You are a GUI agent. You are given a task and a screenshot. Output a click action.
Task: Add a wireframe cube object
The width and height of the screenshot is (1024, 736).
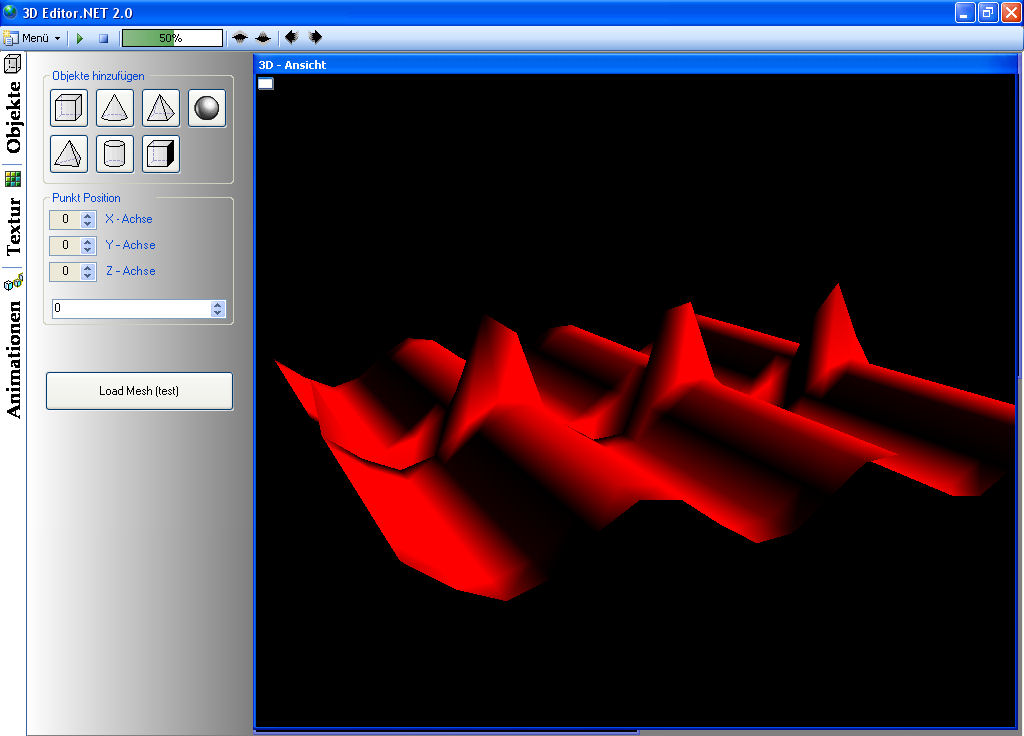coord(69,108)
